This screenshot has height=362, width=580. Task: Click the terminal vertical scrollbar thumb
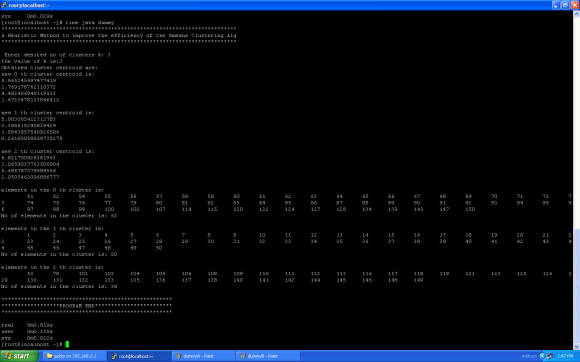click(576, 285)
